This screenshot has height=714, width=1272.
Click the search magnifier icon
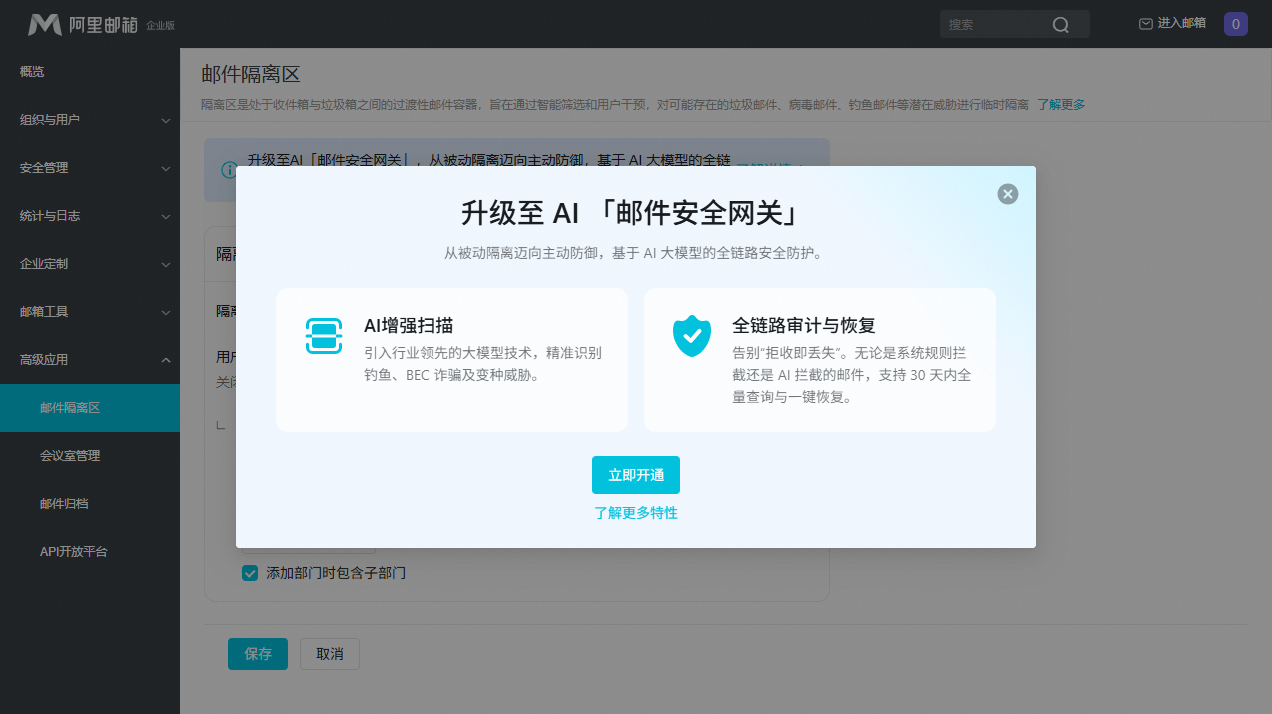[1061, 25]
